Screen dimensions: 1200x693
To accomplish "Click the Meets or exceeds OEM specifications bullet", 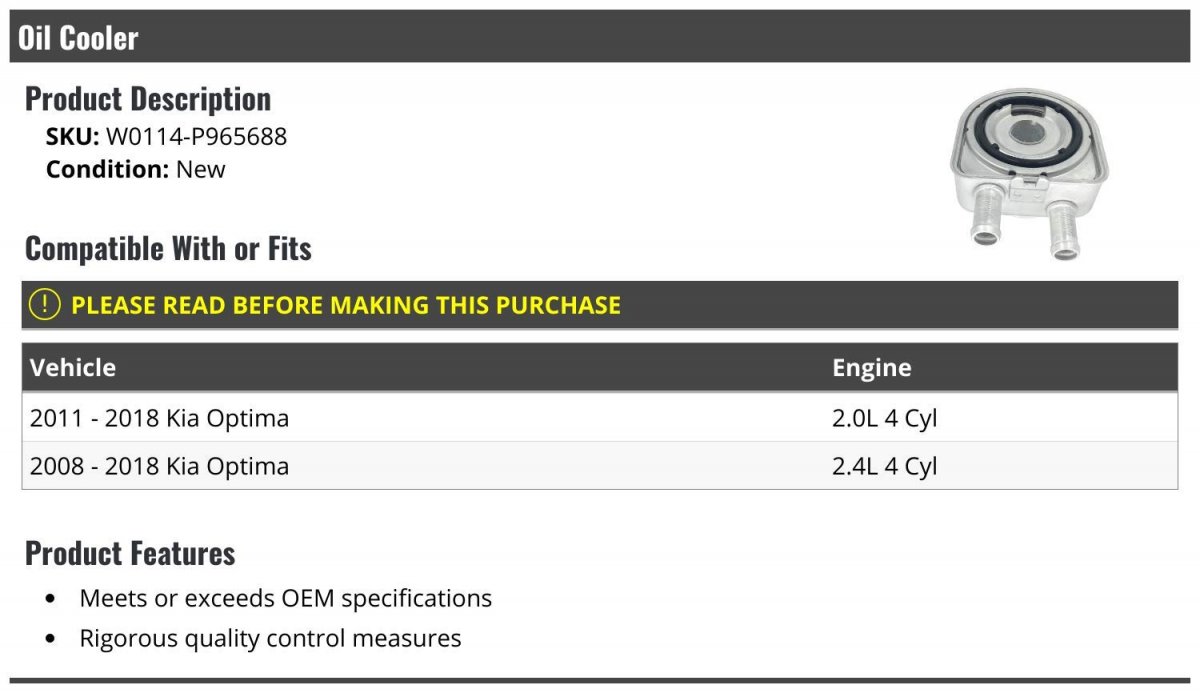I will tap(286, 598).
